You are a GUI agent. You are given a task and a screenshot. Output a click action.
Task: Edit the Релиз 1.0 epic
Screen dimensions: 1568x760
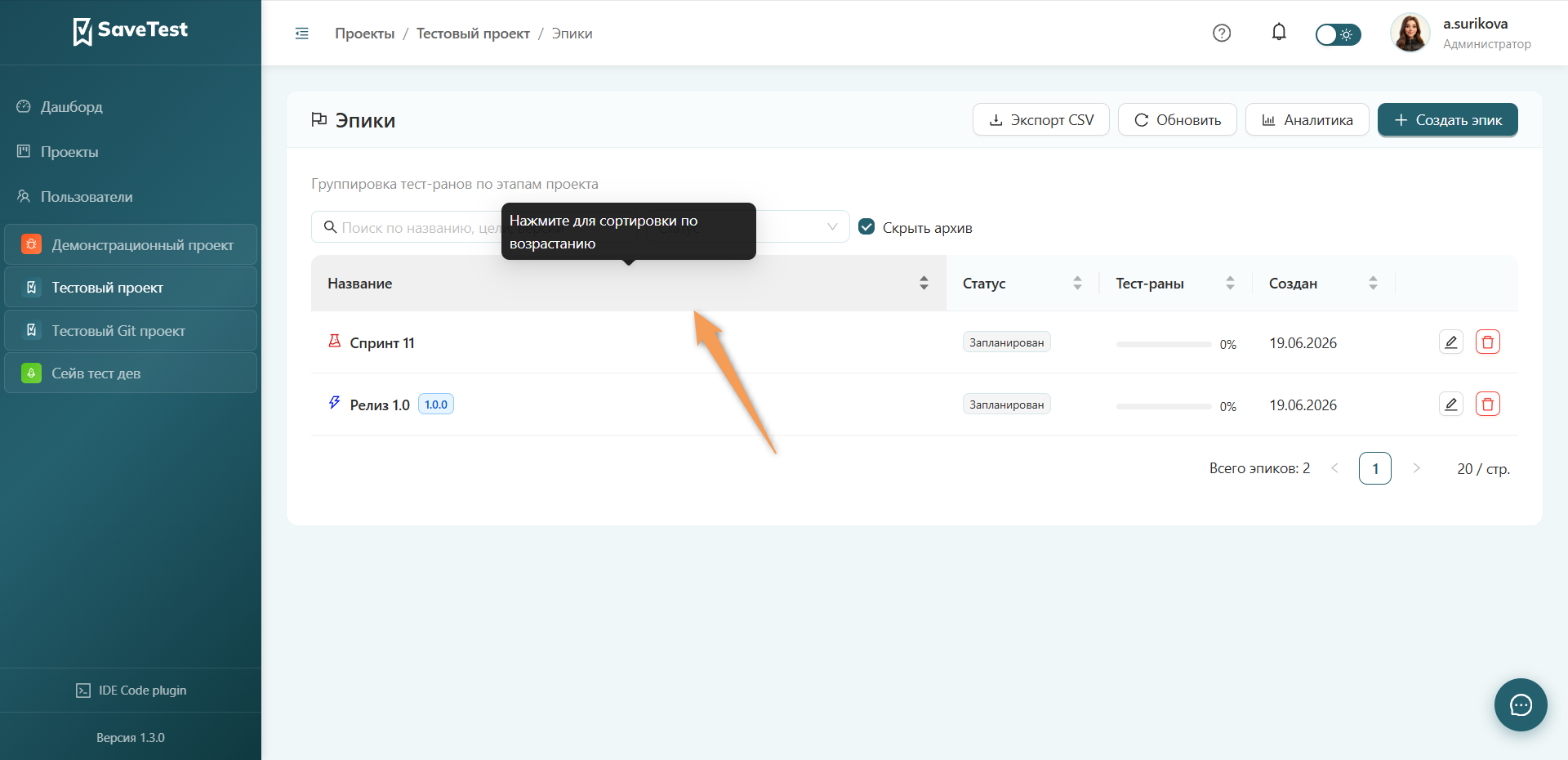[x=1451, y=404]
